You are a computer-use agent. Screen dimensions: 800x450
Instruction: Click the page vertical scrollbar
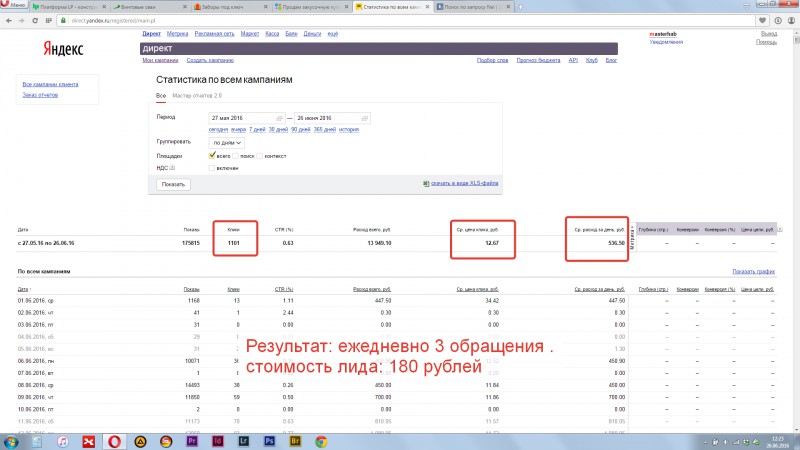(796, 230)
